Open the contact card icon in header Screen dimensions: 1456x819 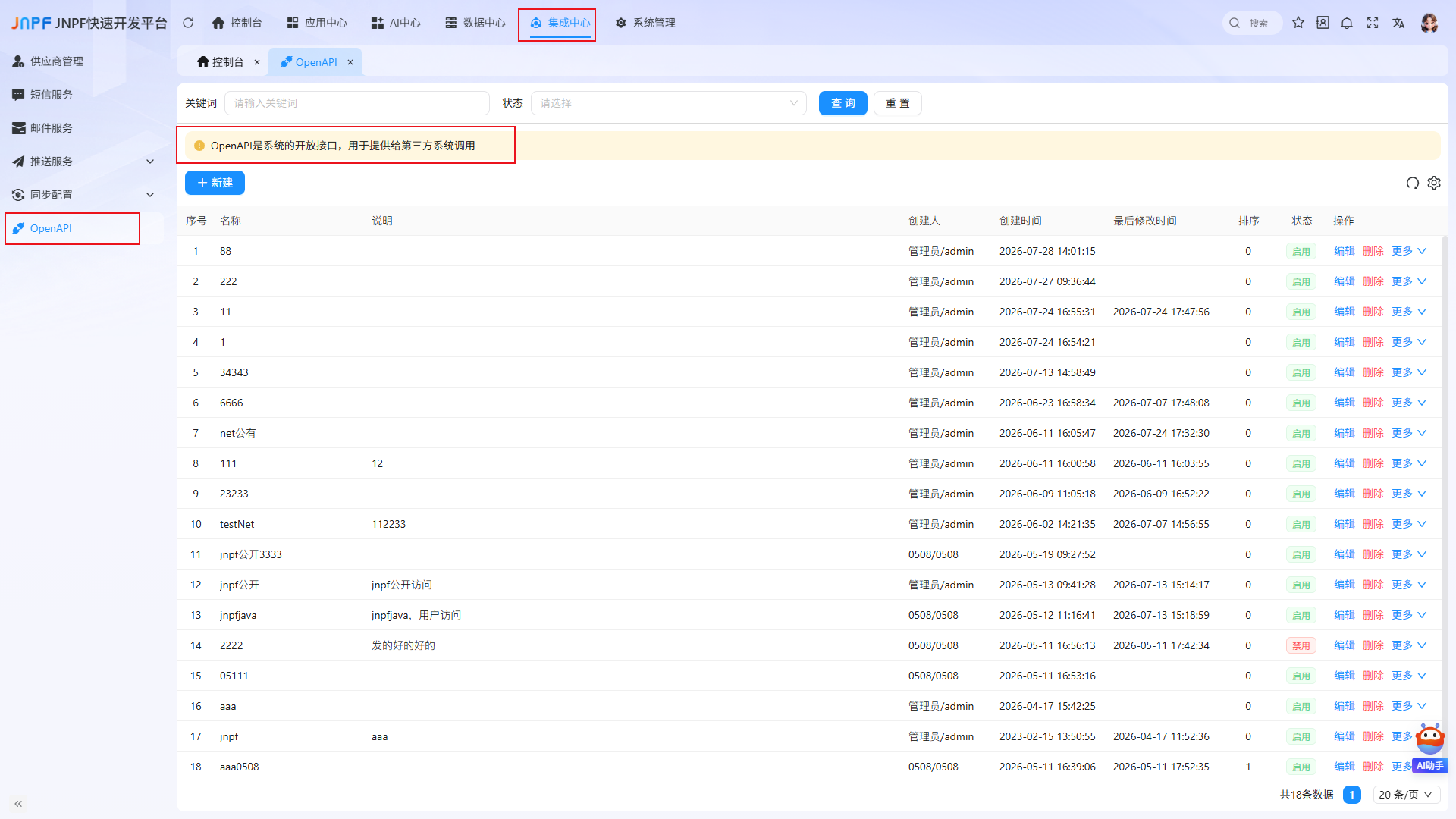pos(1323,23)
